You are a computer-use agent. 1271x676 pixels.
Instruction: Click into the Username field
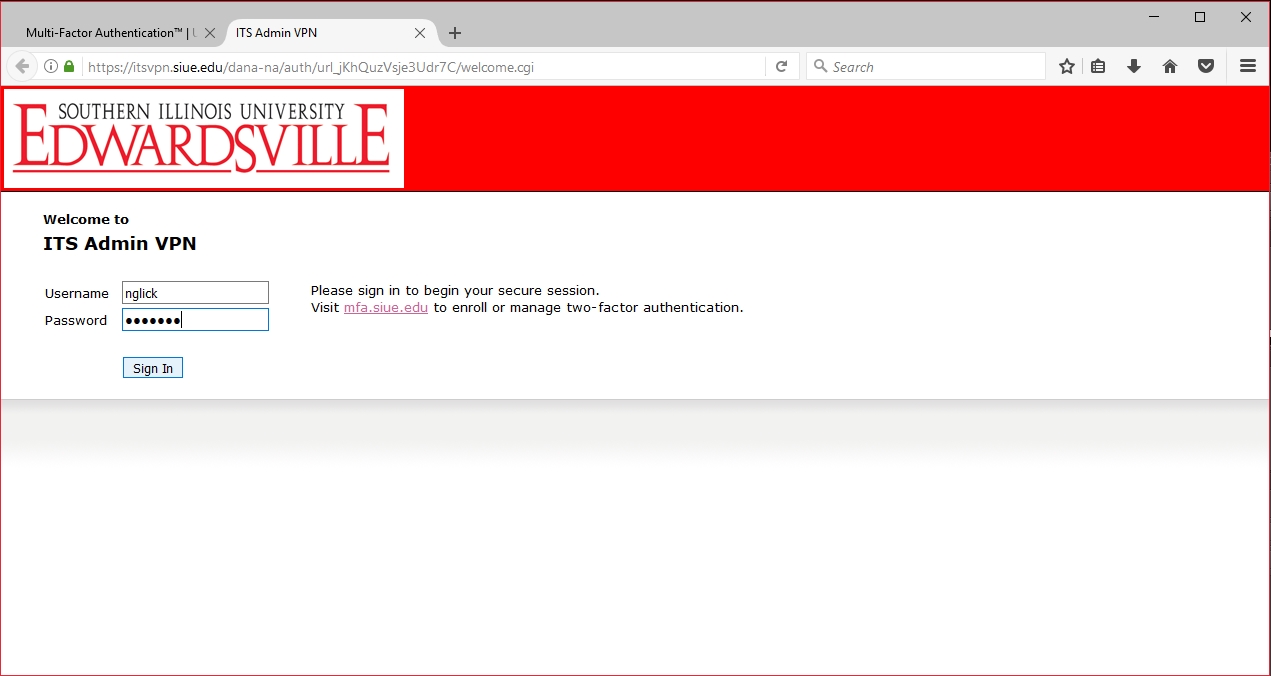[x=195, y=293]
